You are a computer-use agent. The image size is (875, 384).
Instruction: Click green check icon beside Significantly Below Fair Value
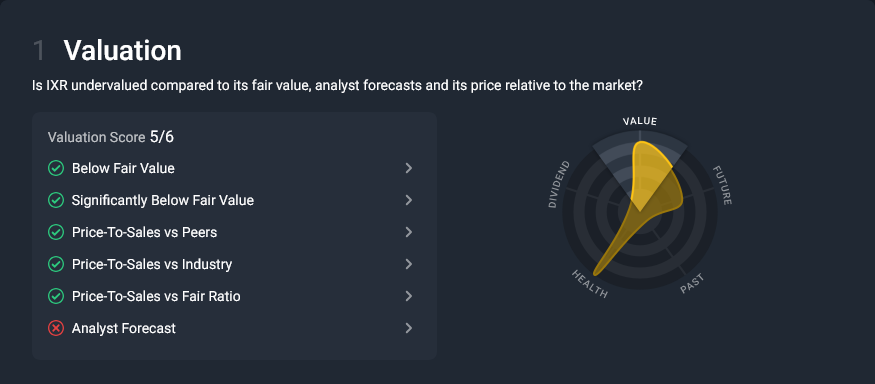pos(56,200)
